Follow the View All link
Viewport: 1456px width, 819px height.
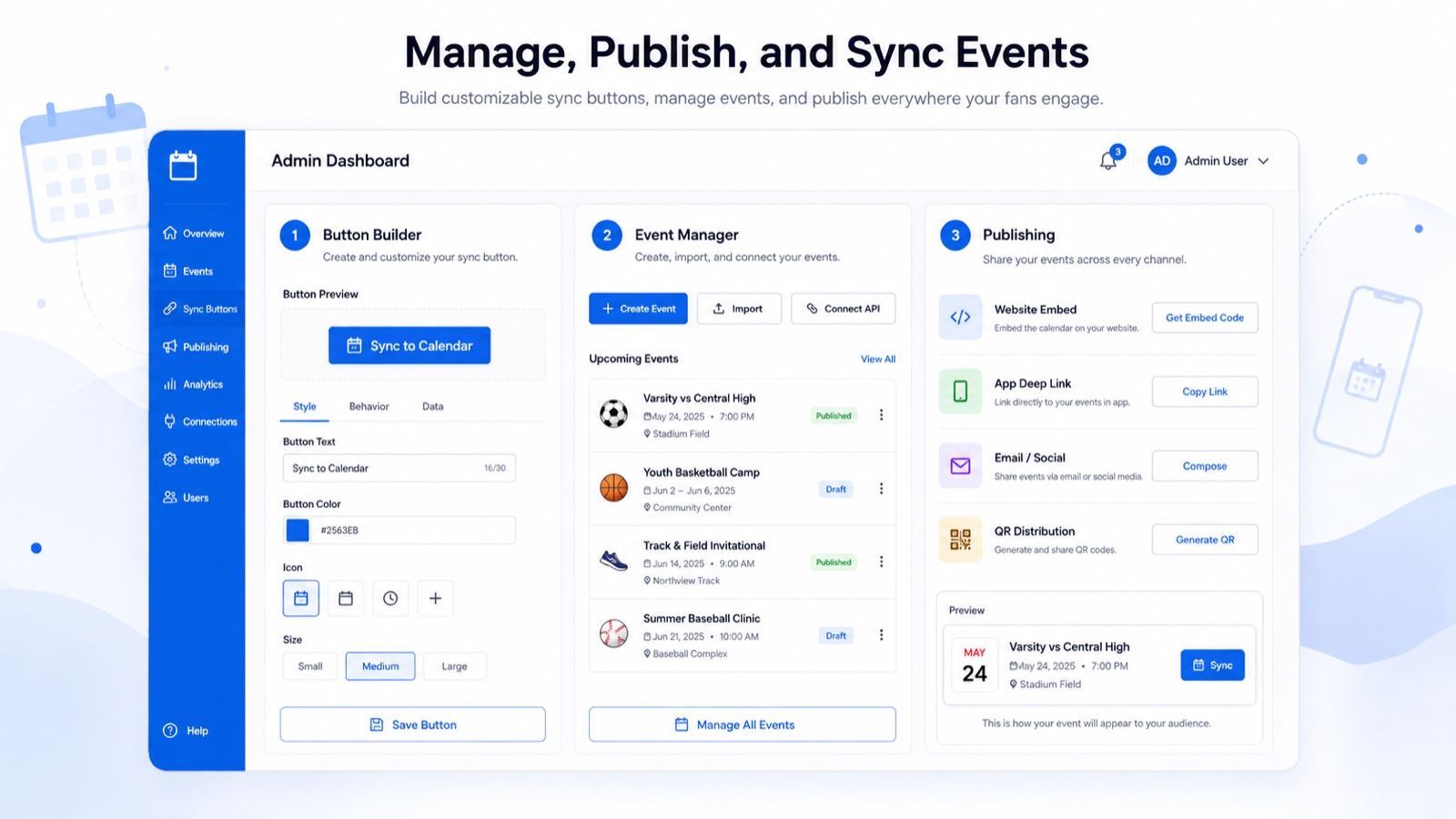tap(878, 359)
